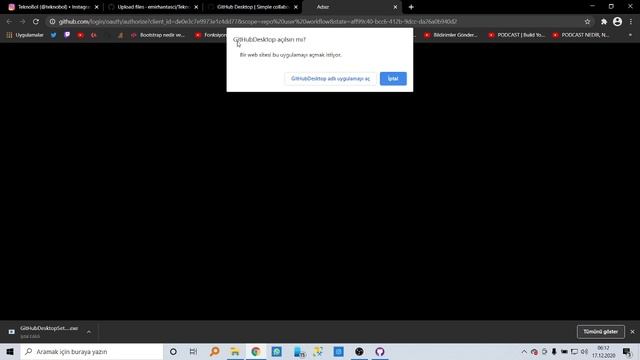This screenshot has height=360, width=640.
Task: Open the clock and date flyout
Action: tap(604, 351)
